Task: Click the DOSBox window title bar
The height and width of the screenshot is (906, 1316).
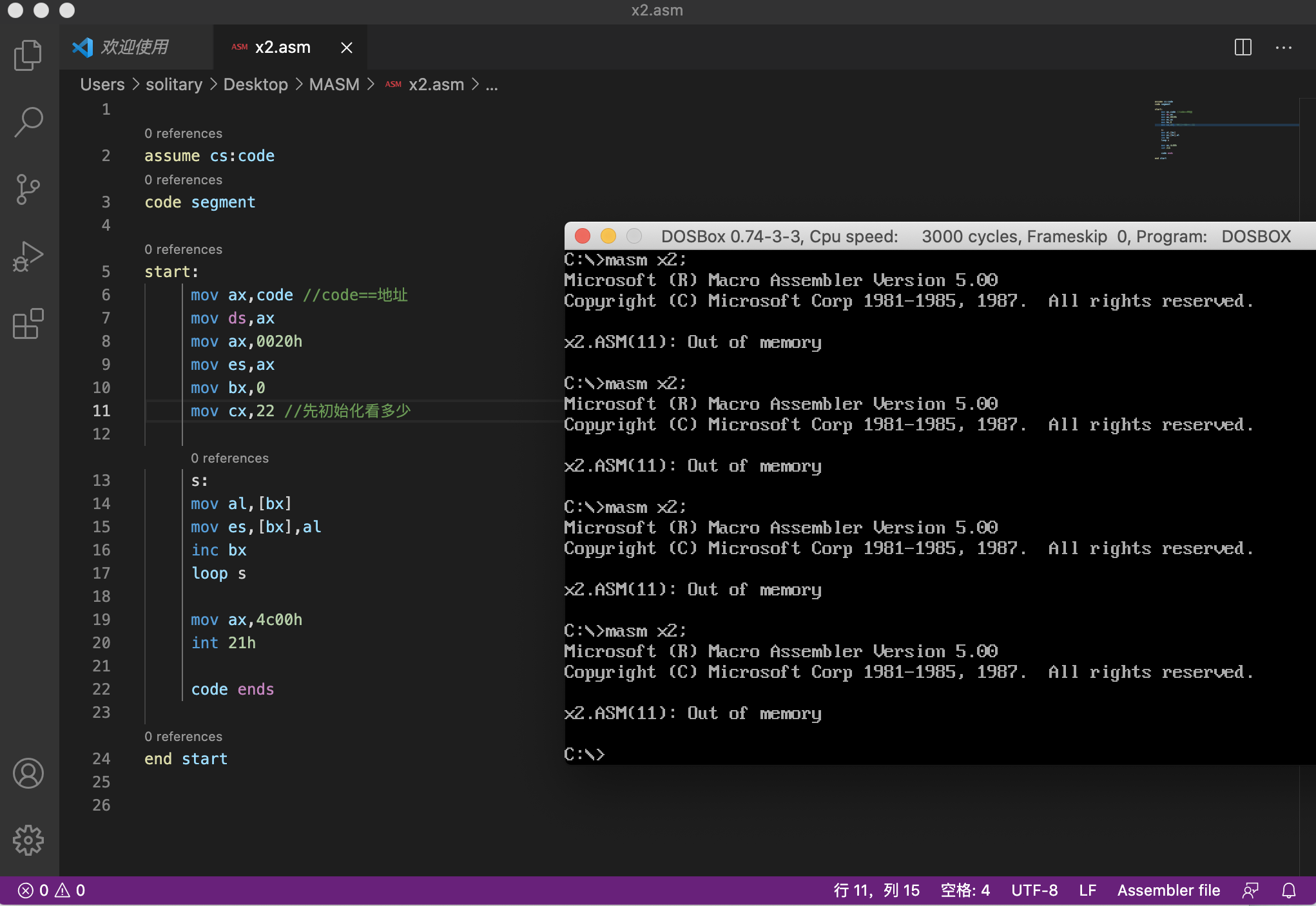Action: [940, 236]
